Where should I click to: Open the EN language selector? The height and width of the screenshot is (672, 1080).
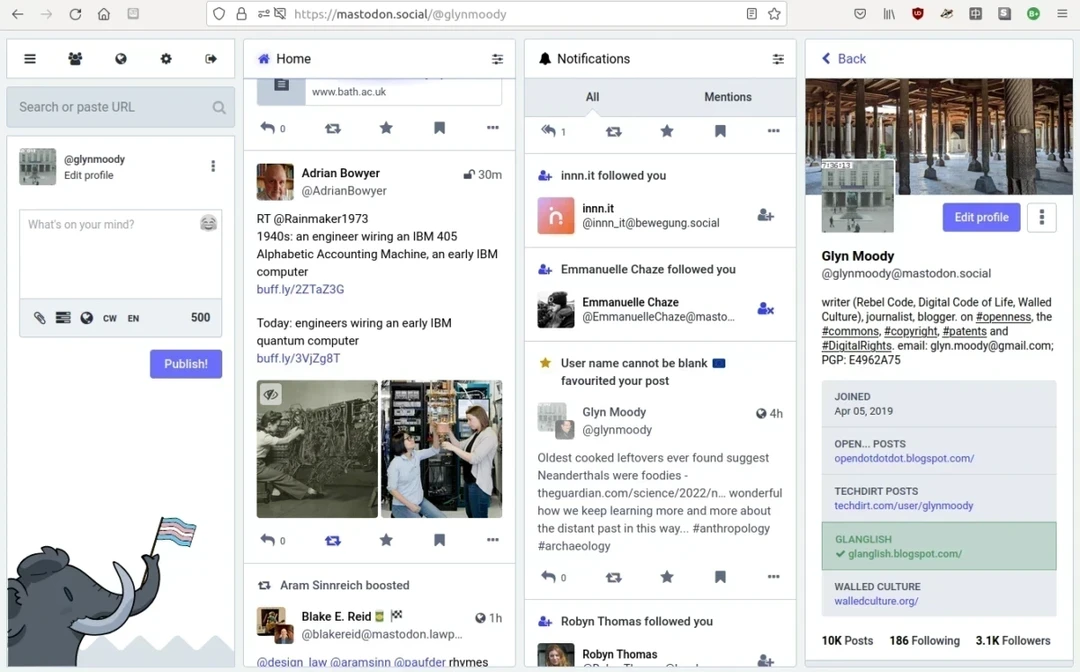coord(133,318)
